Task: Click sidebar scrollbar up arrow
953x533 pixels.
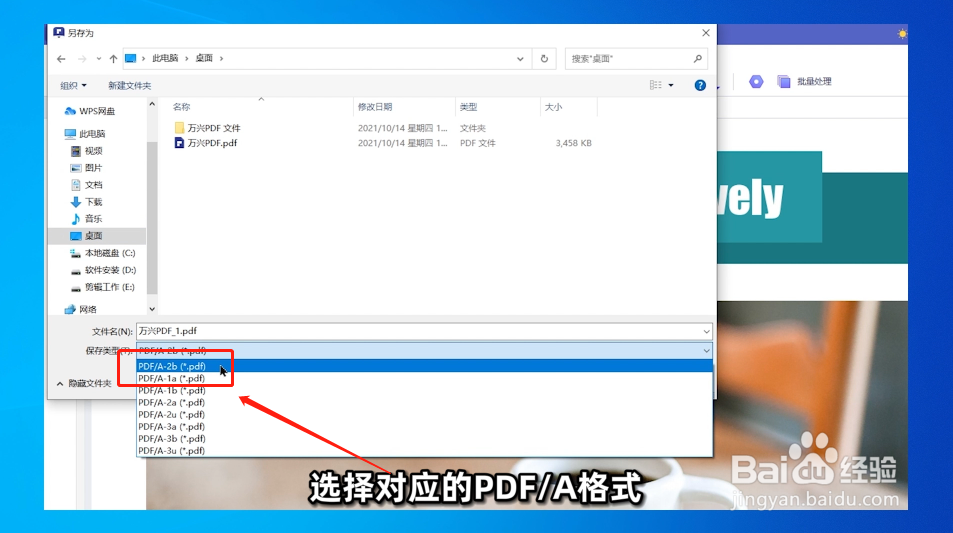Action: pos(152,105)
